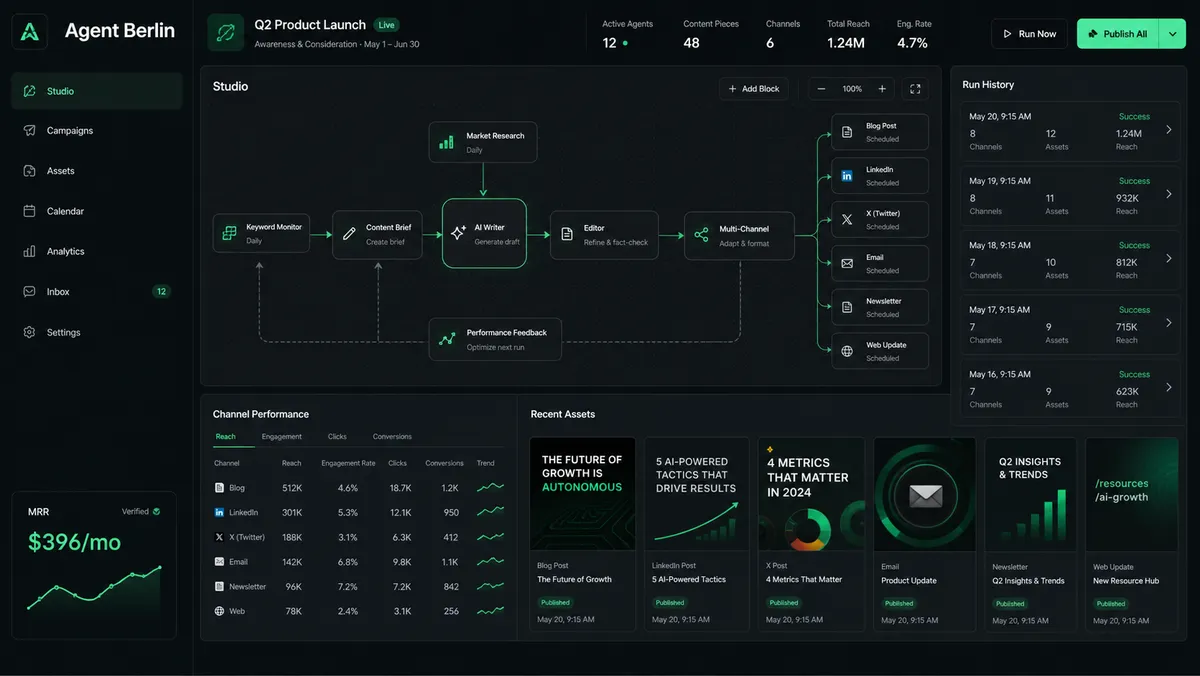This screenshot has height=676, width=1200.
Task: Open the Inbox sidebar item
Action: click(97, 292)
